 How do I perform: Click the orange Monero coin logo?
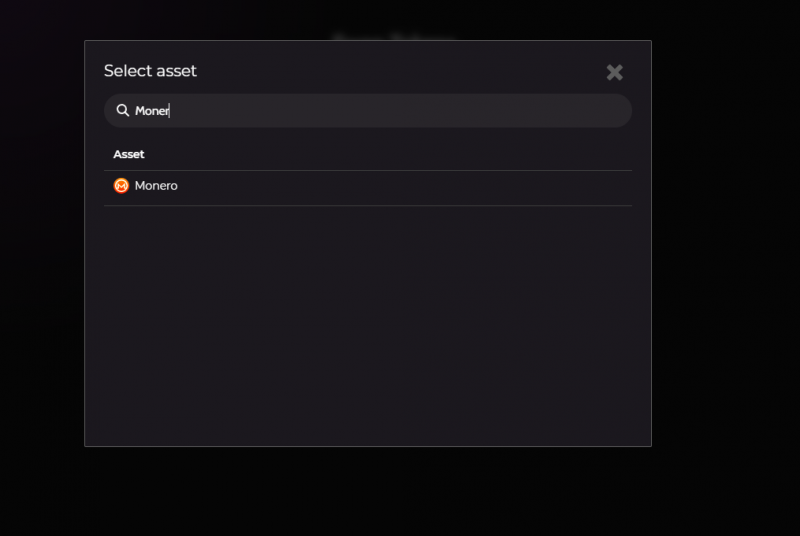coord(121,186)
